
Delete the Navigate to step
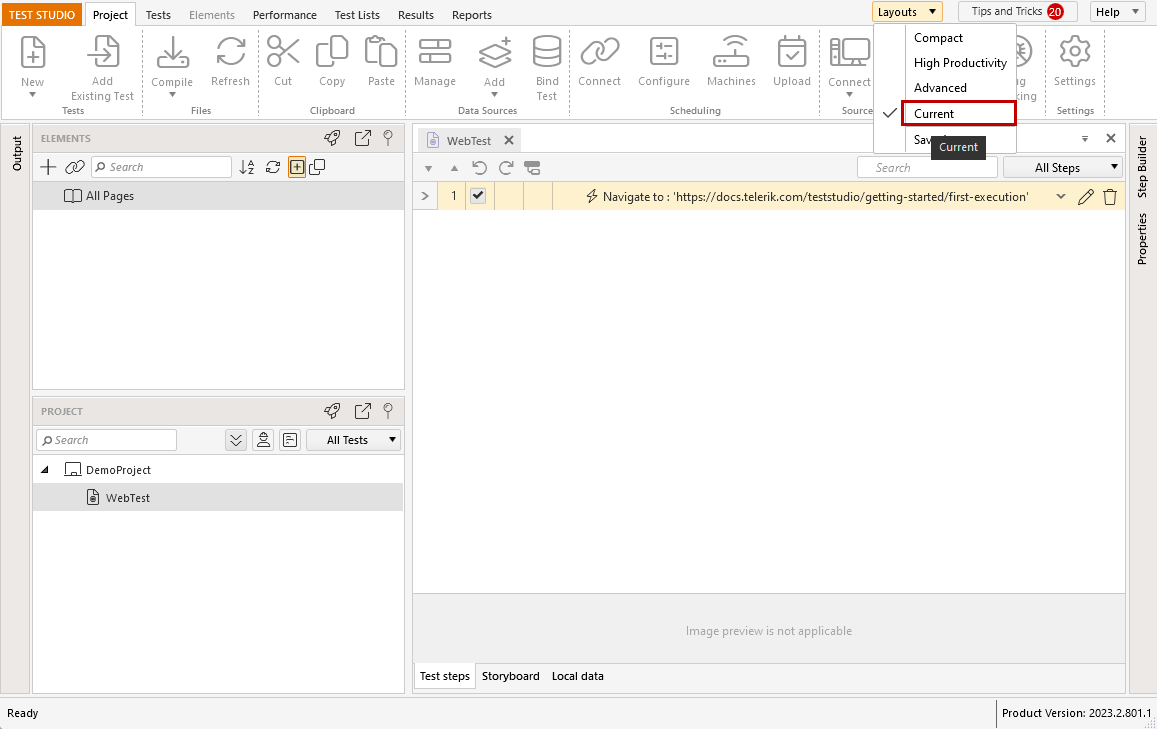pyautogui.click(x=1110, y=197)
